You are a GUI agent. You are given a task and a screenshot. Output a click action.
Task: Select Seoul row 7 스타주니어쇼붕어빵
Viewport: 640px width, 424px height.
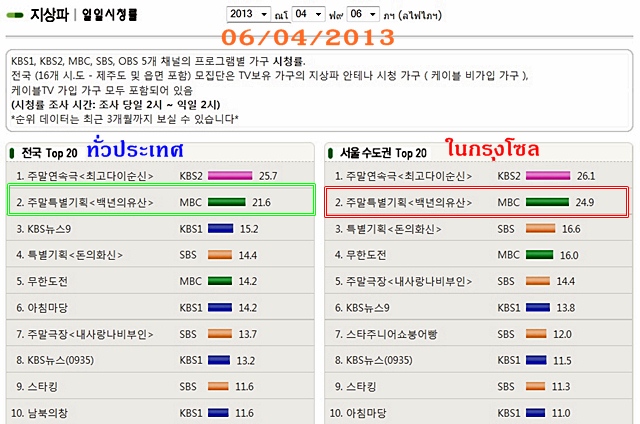[478, 334]
